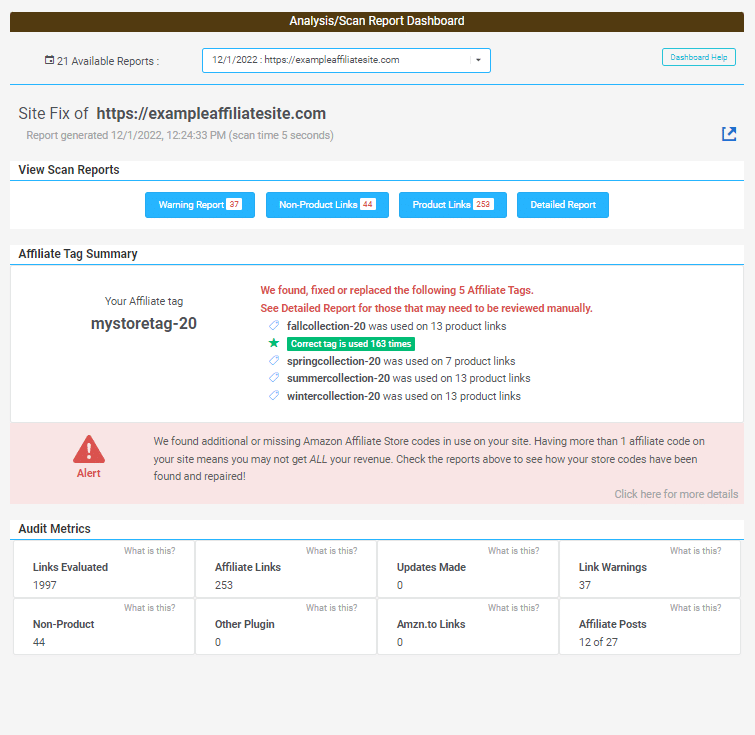Screen dimensions: 755x735
Task: Click the View Scan Reports heading
Action: coord(69,170)
